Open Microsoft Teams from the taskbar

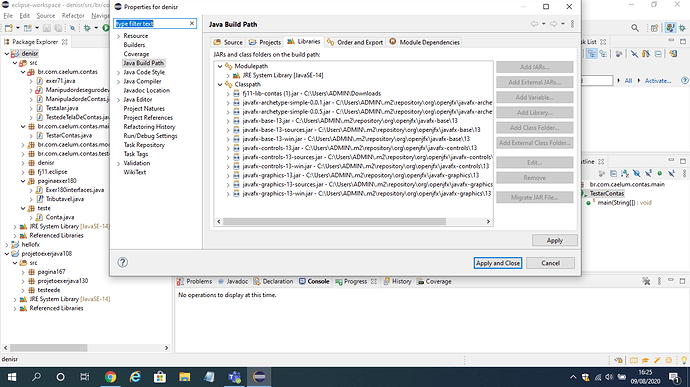(x=235, y=377)
